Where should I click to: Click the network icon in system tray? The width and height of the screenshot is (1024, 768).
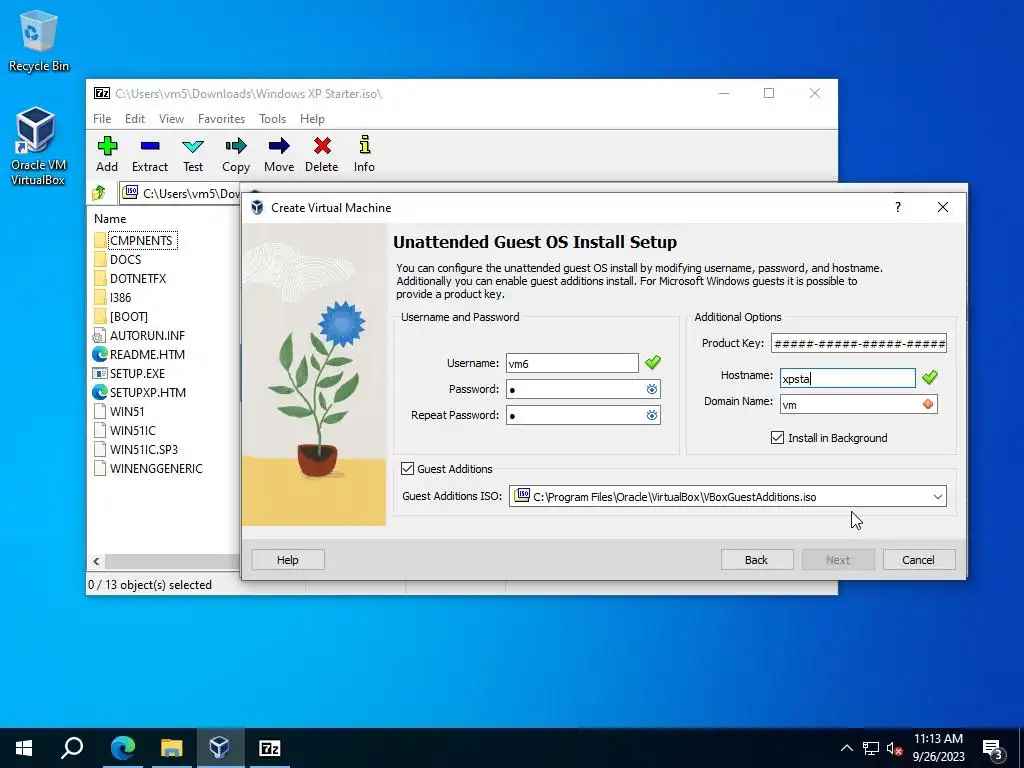(871, 748)
